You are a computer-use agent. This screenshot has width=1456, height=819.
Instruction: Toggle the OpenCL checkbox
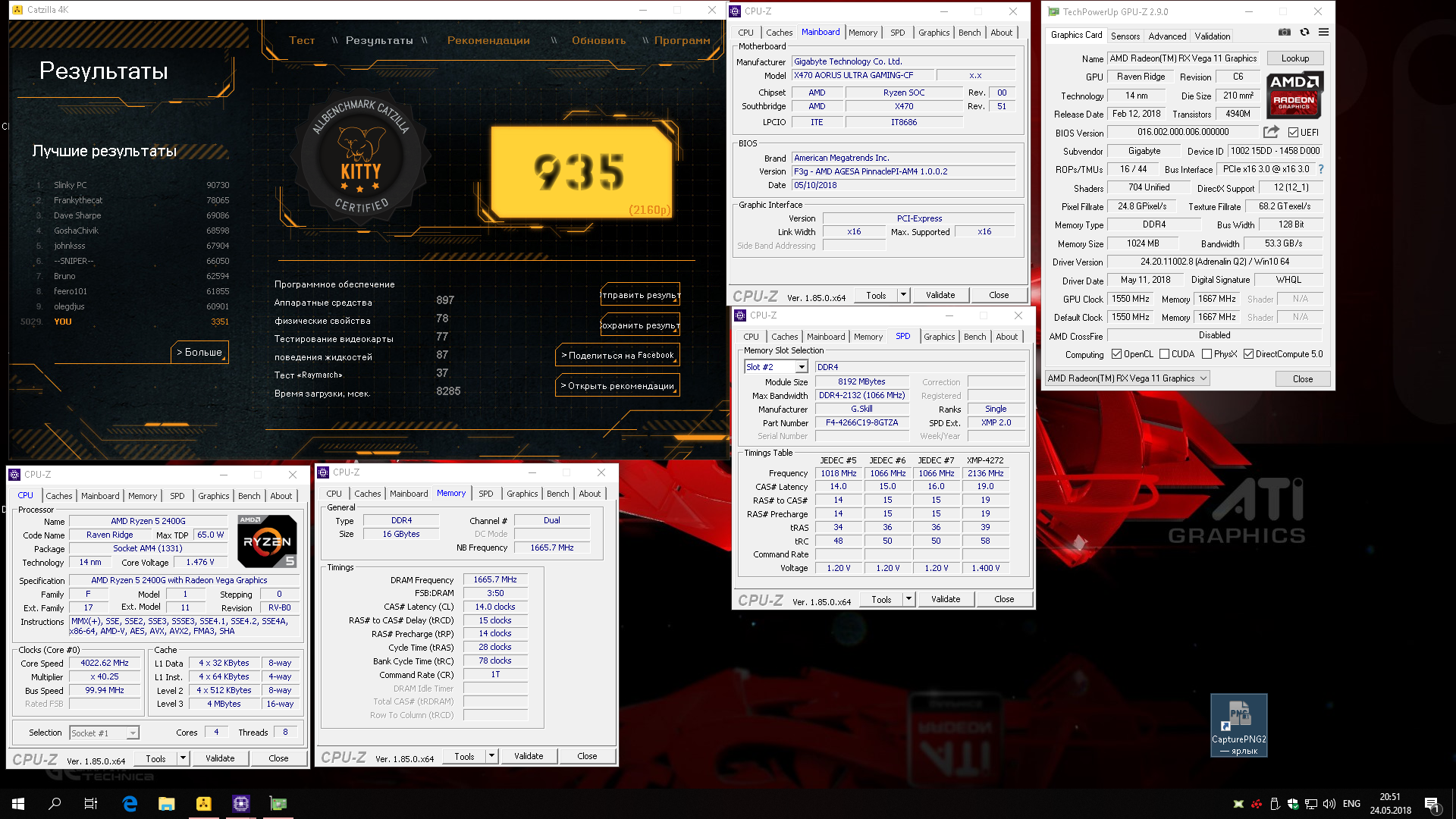click(x=1116, y=354)
